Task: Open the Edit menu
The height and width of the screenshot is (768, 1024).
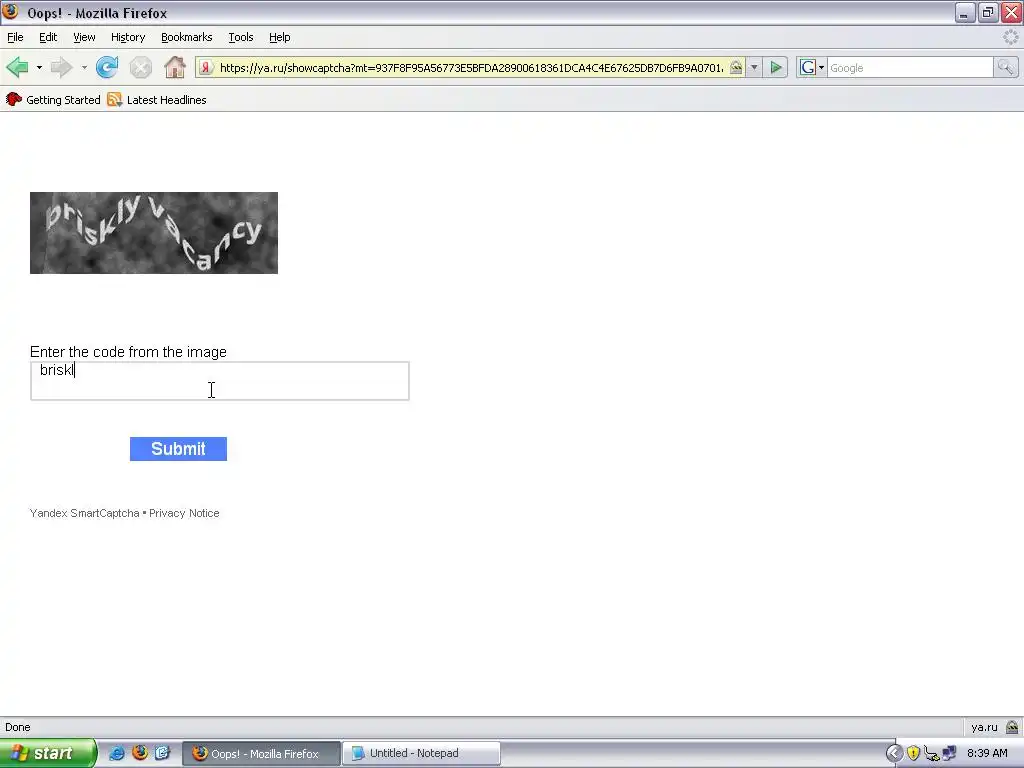Action: (x=48, y=37)
